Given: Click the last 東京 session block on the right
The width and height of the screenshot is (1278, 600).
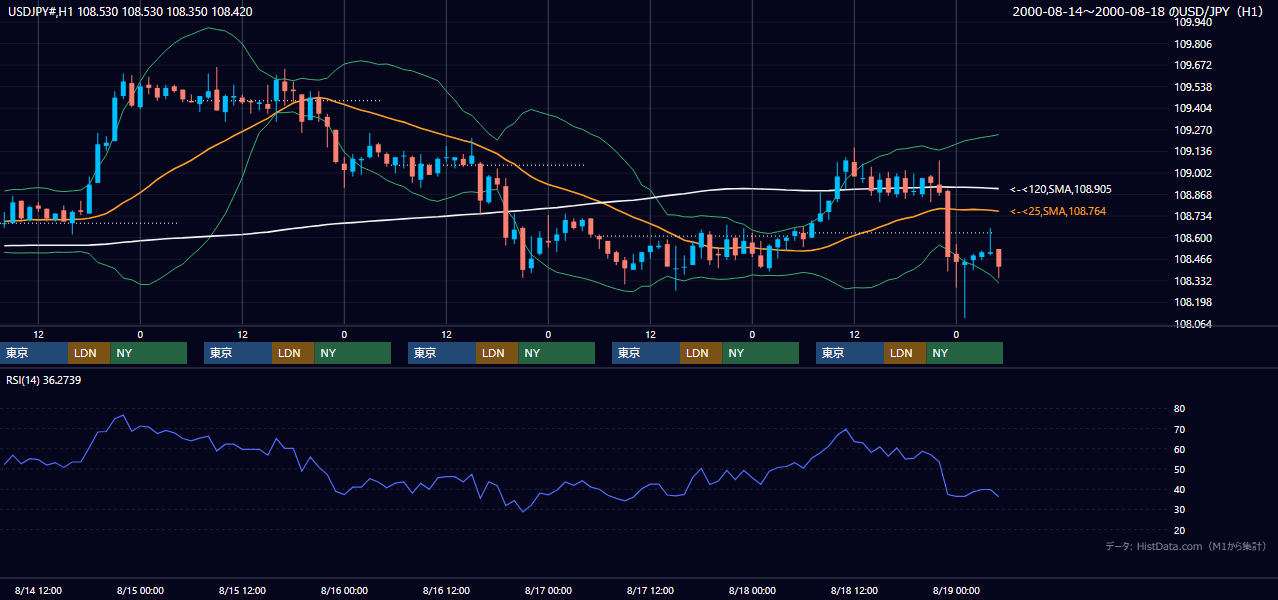Looking at the screenshot, I should click(850, 353).
